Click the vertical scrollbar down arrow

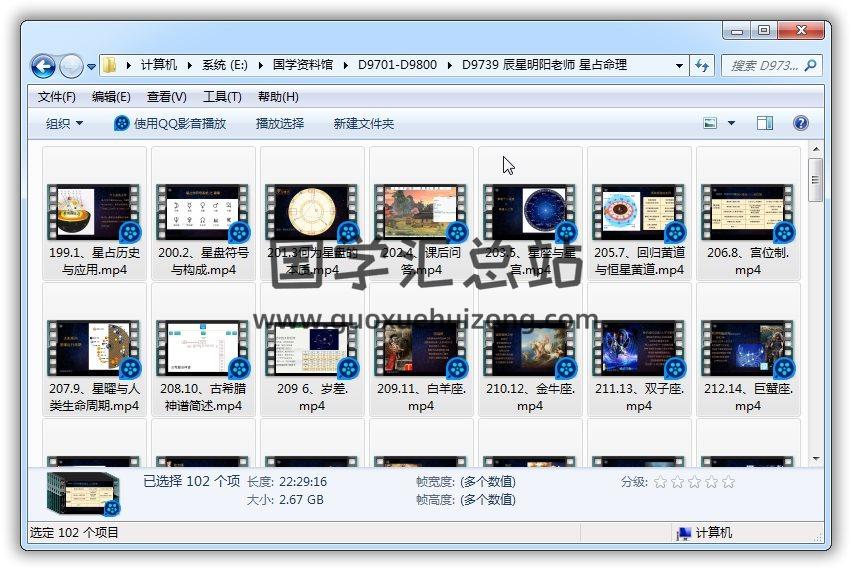[816, 458]
